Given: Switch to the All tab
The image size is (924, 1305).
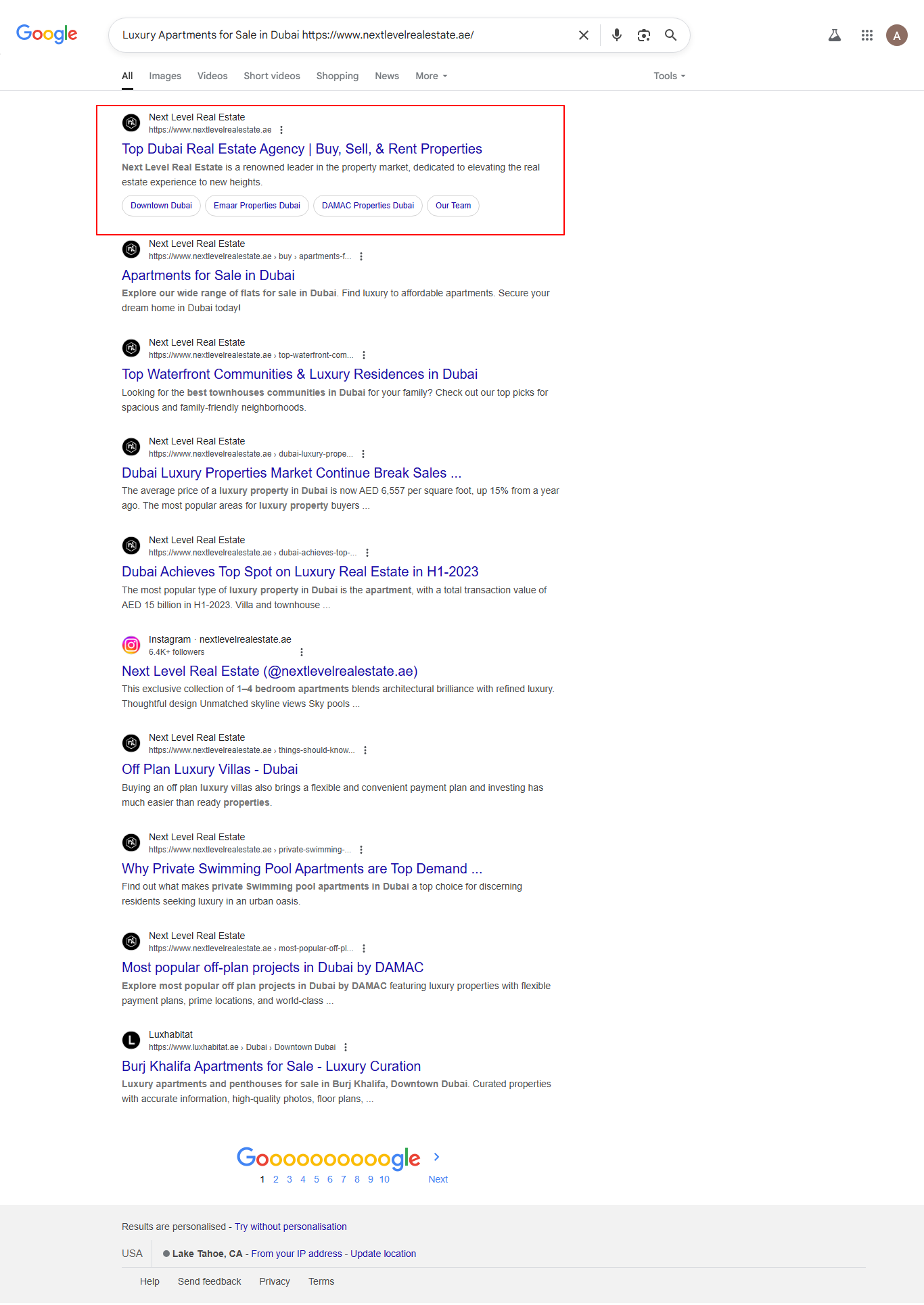Looking at the screenshot, I should [127, 76].
